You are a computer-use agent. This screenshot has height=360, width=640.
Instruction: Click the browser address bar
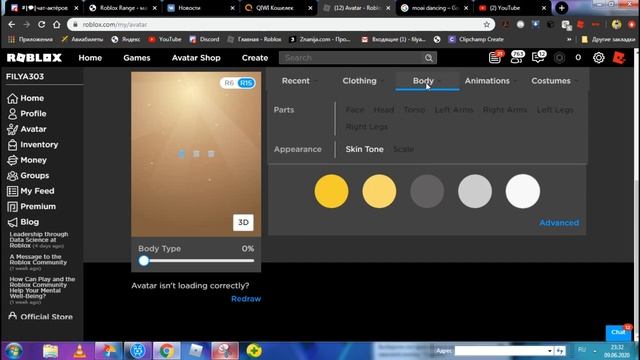click(x=281, y=24)
